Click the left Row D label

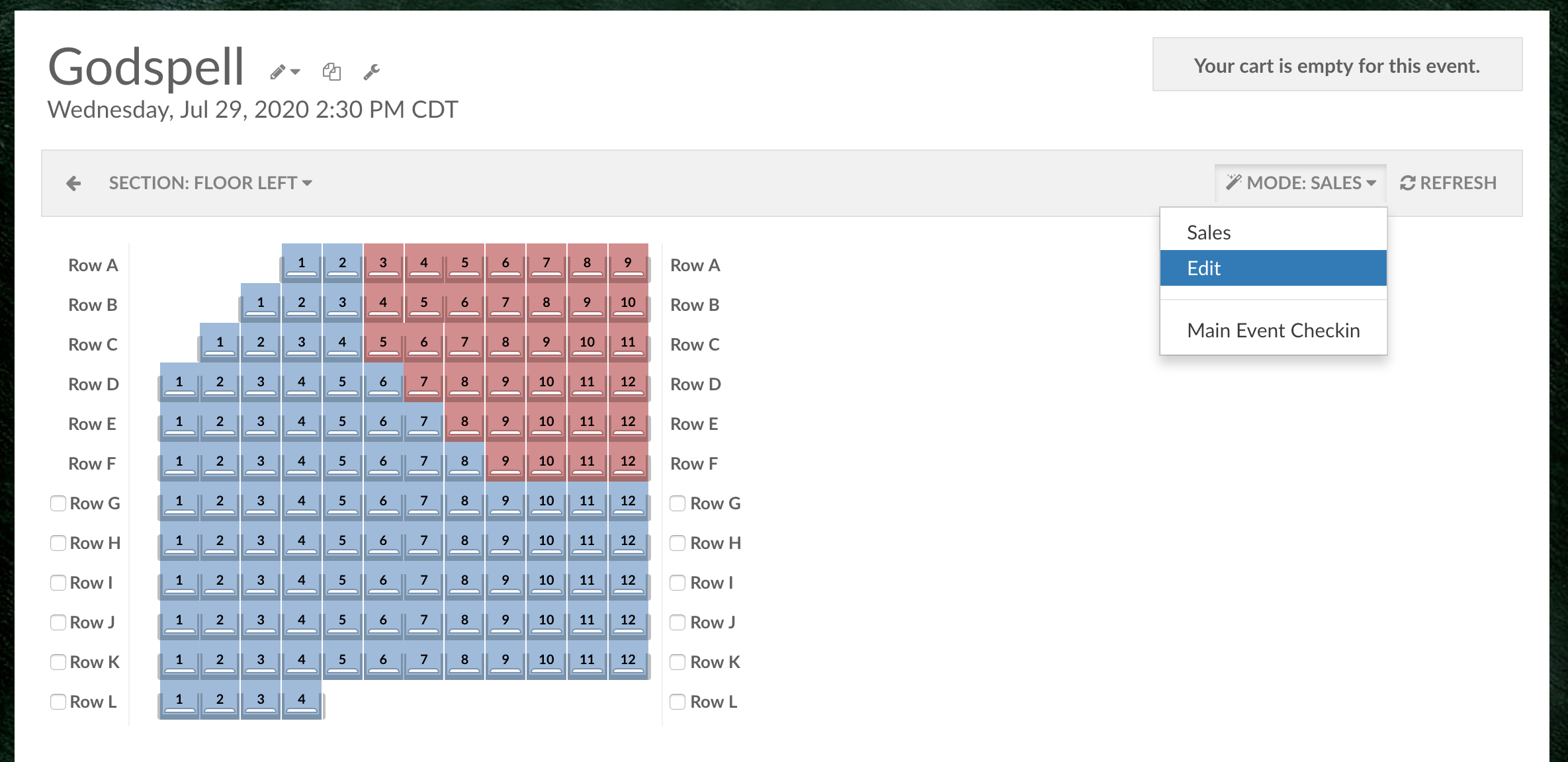[x=93, y=384]
